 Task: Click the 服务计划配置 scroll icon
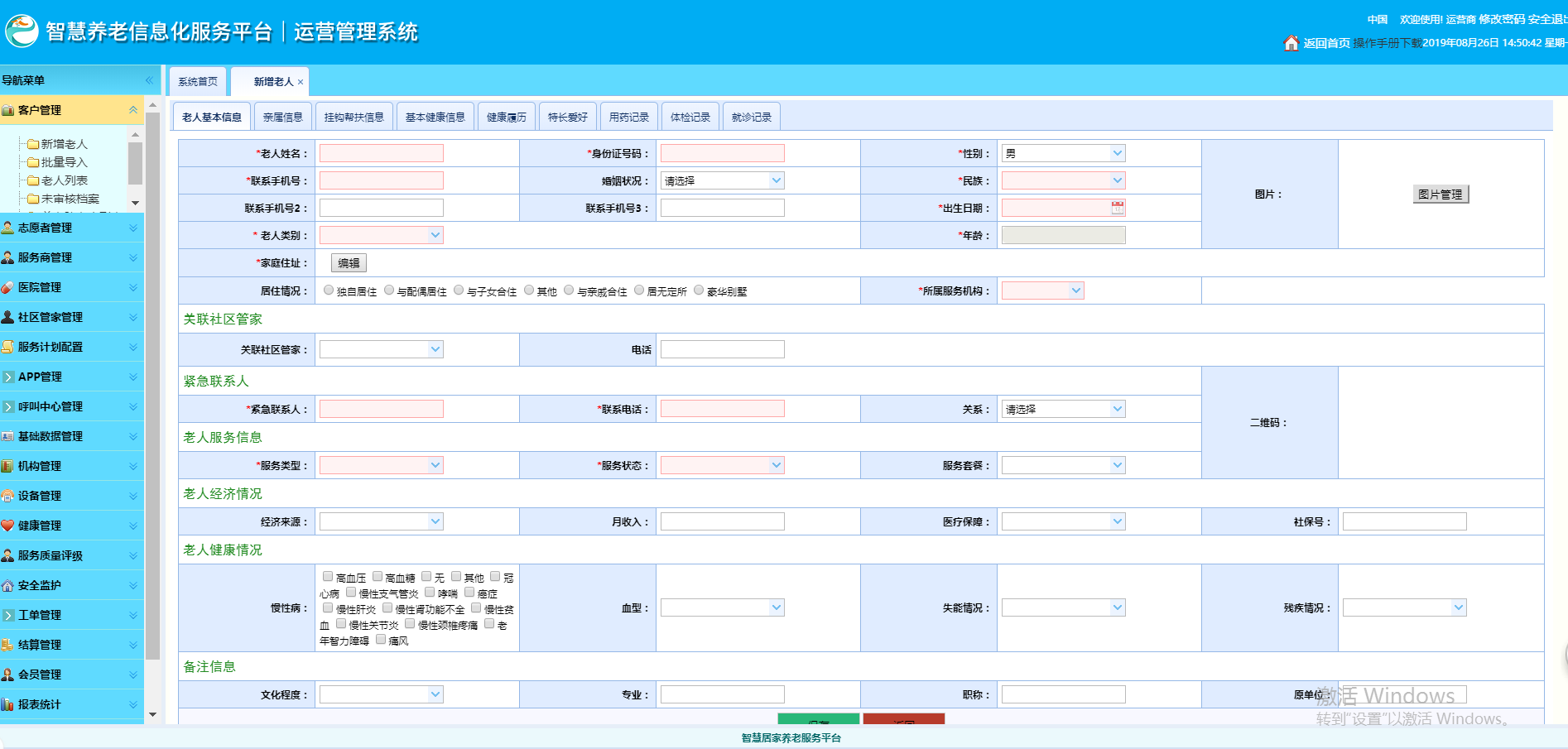[x=8, y=347]
